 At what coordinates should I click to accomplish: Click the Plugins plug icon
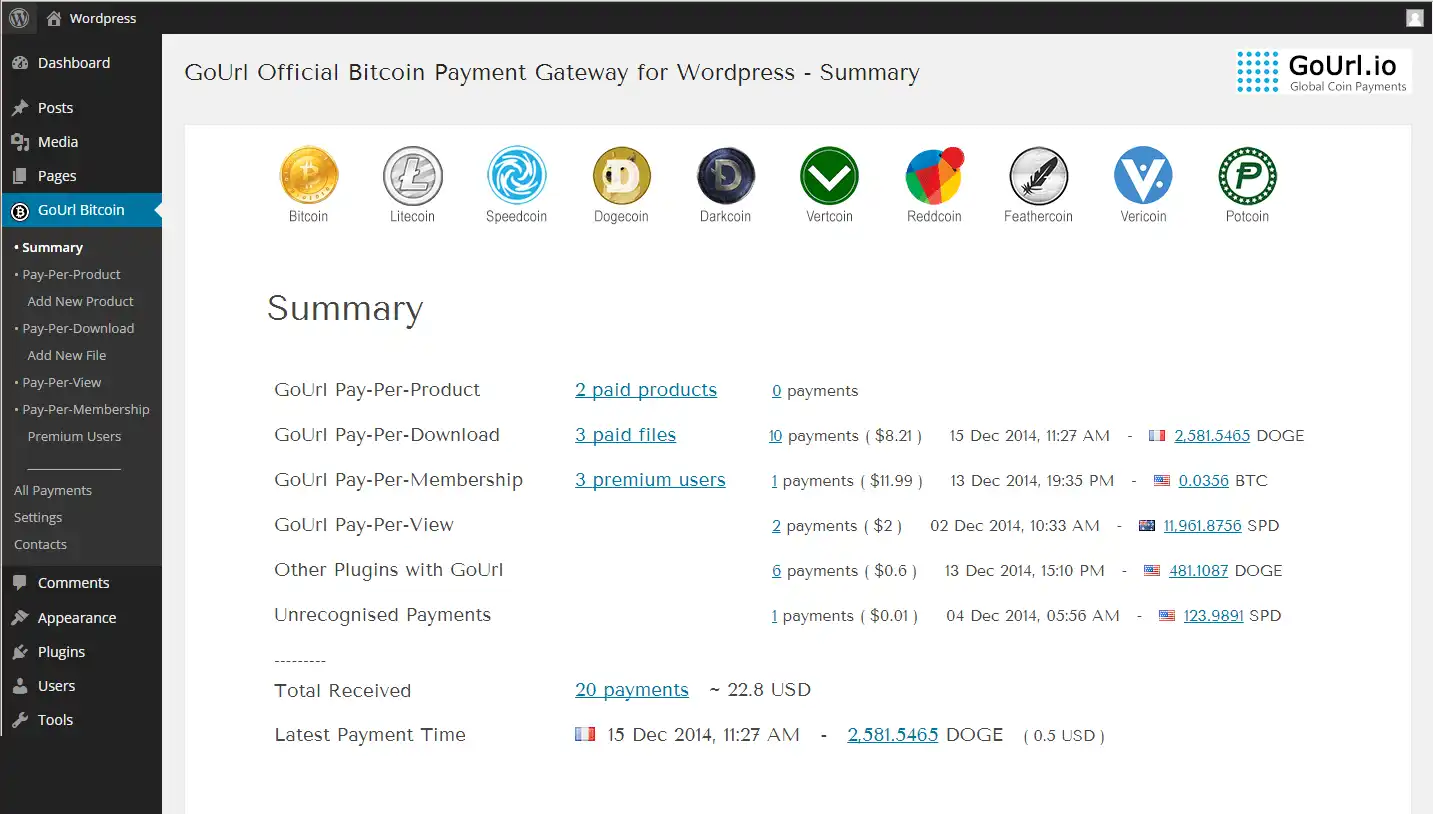coord(20,652)
